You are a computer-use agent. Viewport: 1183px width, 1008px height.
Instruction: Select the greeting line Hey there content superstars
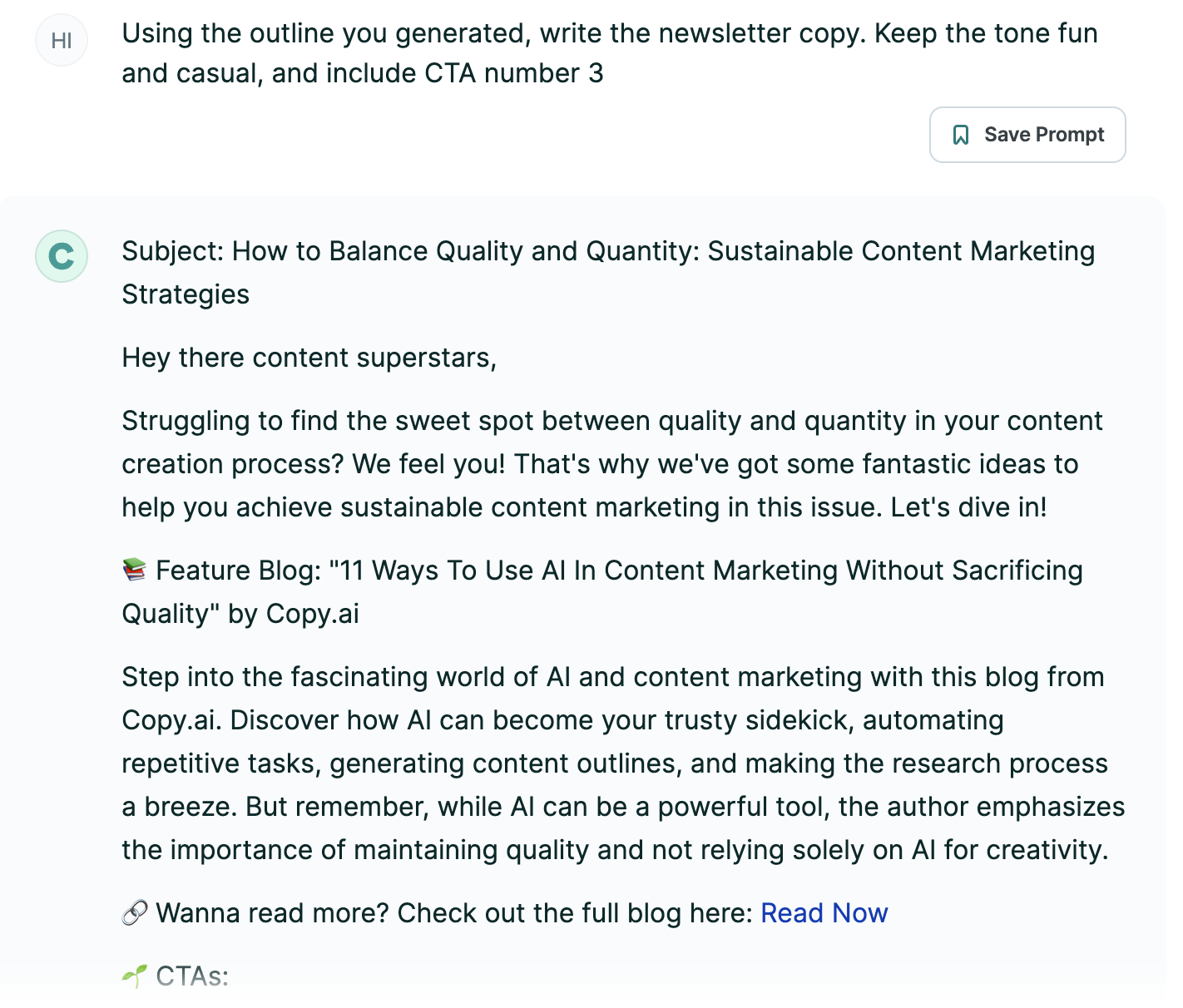[x=309, y=358]
